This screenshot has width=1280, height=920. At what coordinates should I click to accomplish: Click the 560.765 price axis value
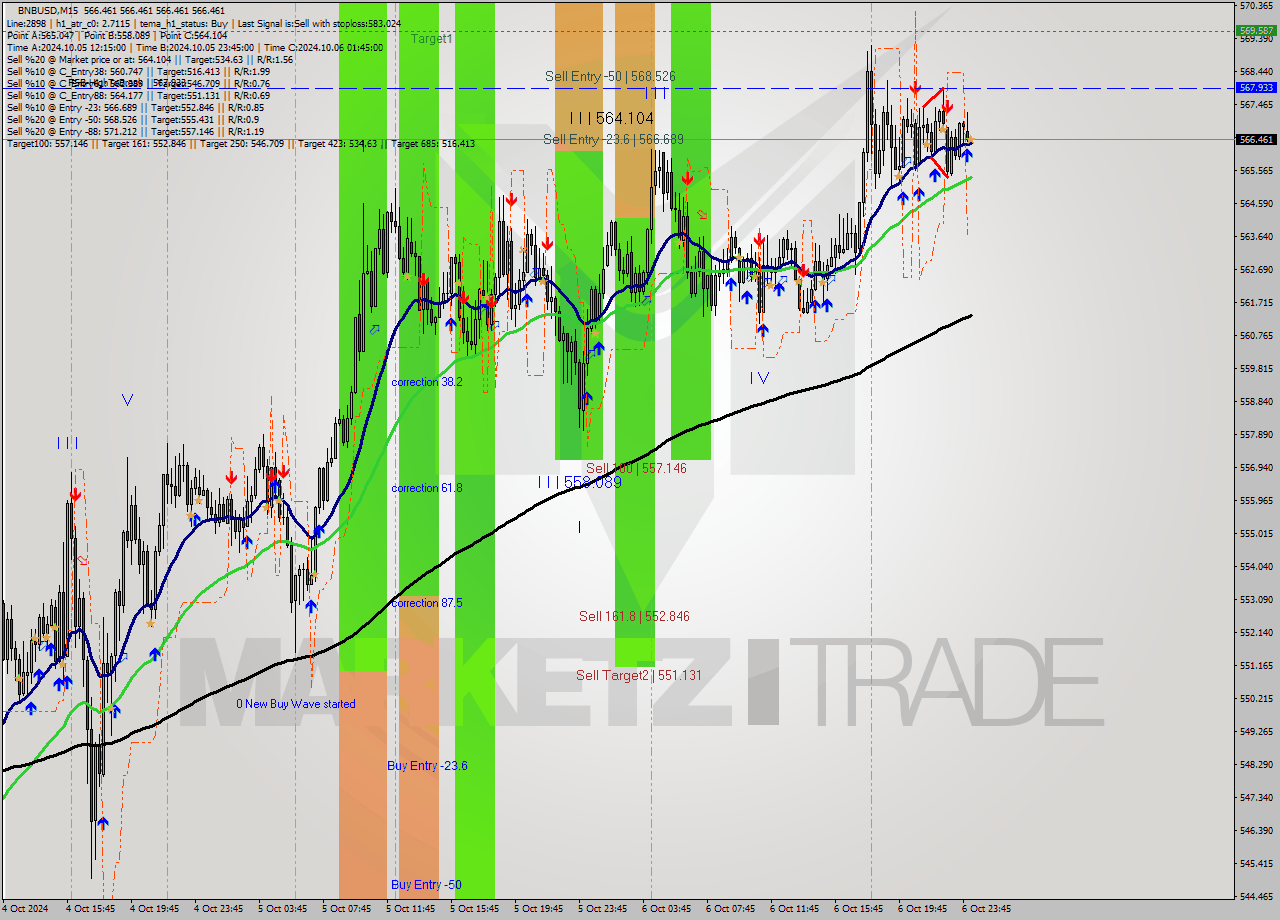(x=1256, y=336)
